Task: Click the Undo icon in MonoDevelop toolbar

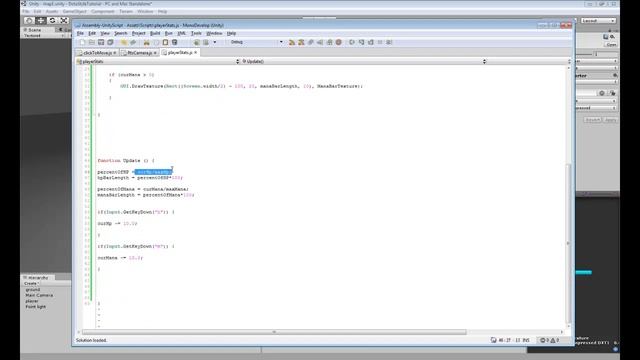Action: tap(124, 42)
